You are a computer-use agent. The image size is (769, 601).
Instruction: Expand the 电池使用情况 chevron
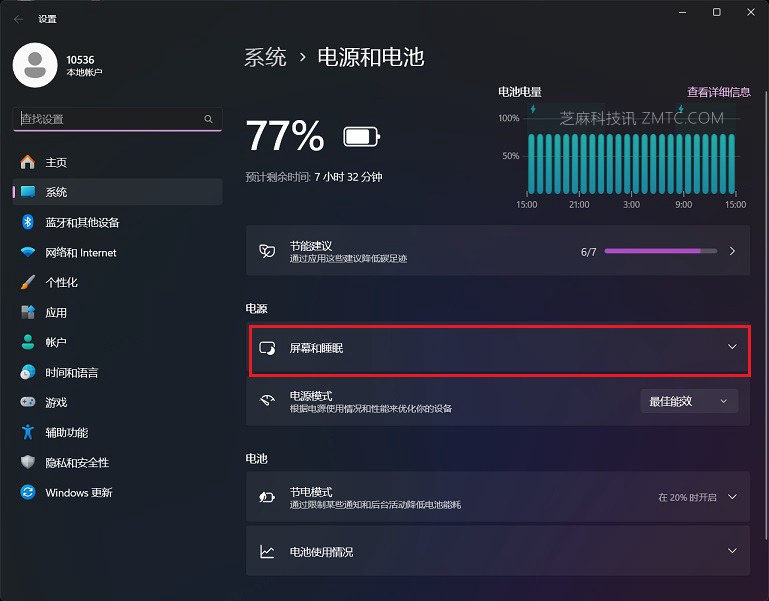tap(732, 551)
